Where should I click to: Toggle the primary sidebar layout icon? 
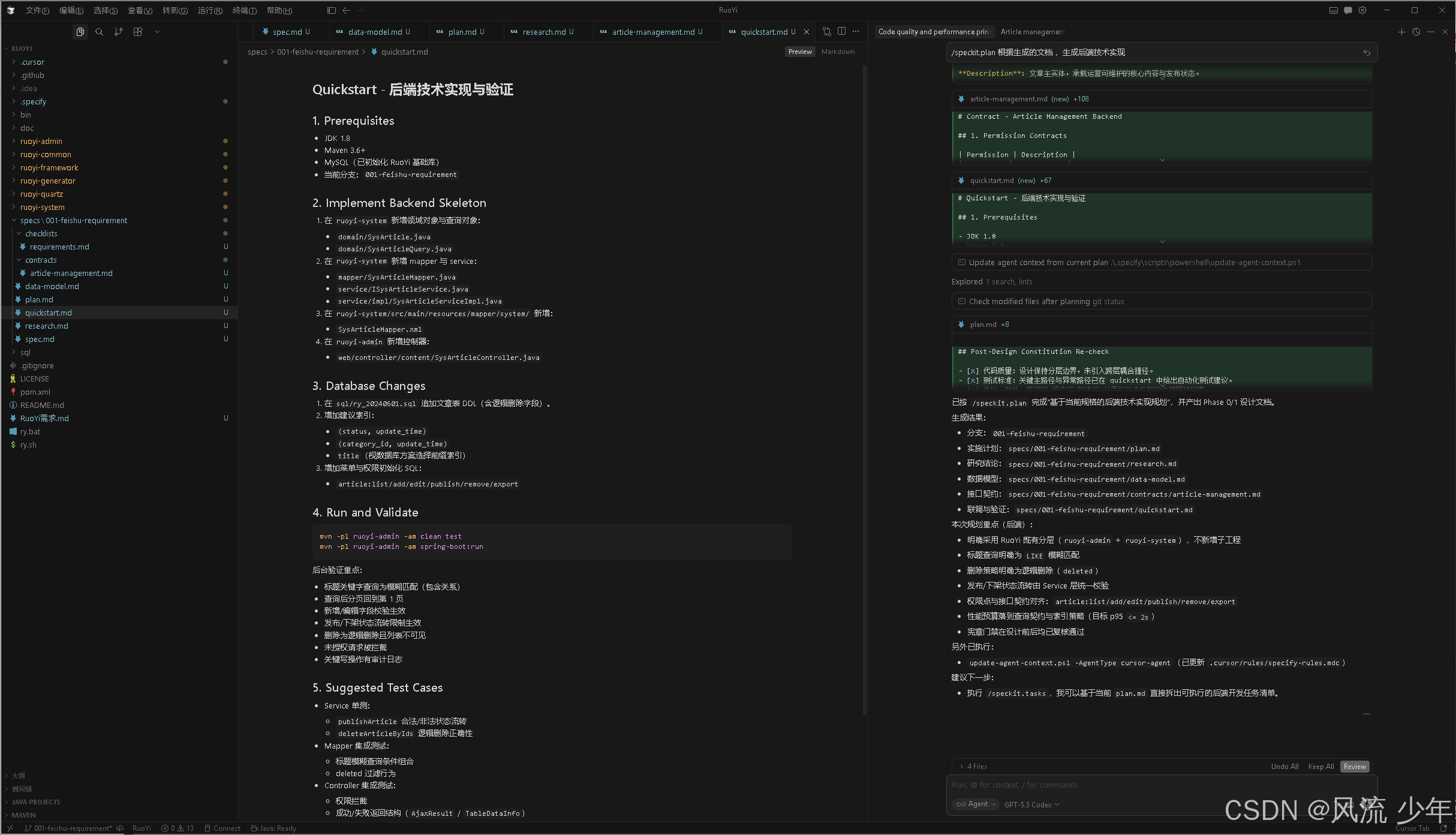tap(332, 10)
